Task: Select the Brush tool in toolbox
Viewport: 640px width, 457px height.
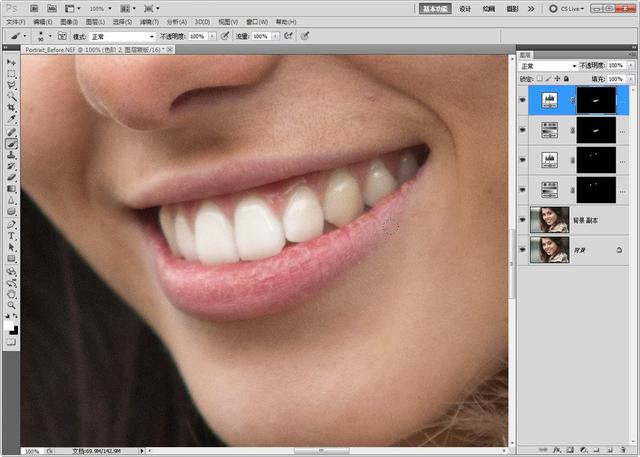Action: [x=11, y=144]
